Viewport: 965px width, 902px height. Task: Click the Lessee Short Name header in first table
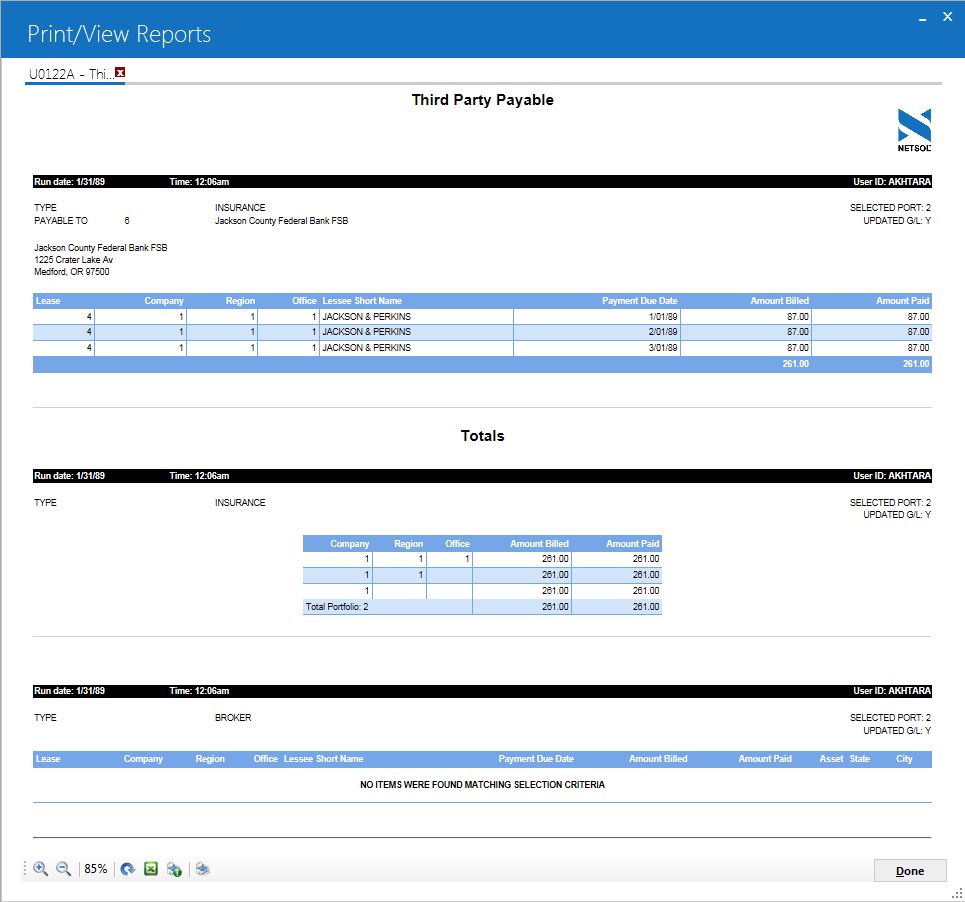coord(362,301)
